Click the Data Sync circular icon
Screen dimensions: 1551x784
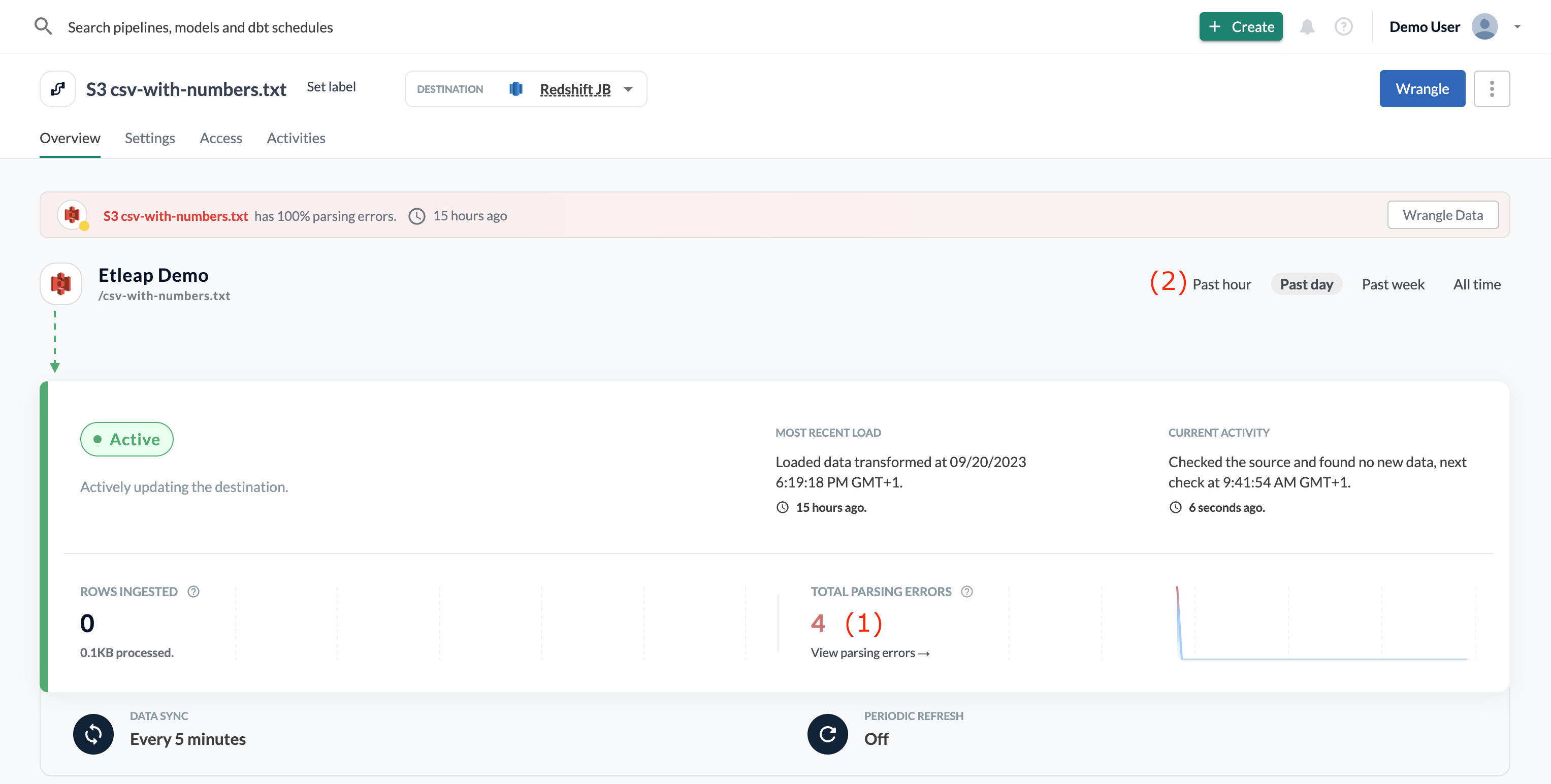pos(93,734)
